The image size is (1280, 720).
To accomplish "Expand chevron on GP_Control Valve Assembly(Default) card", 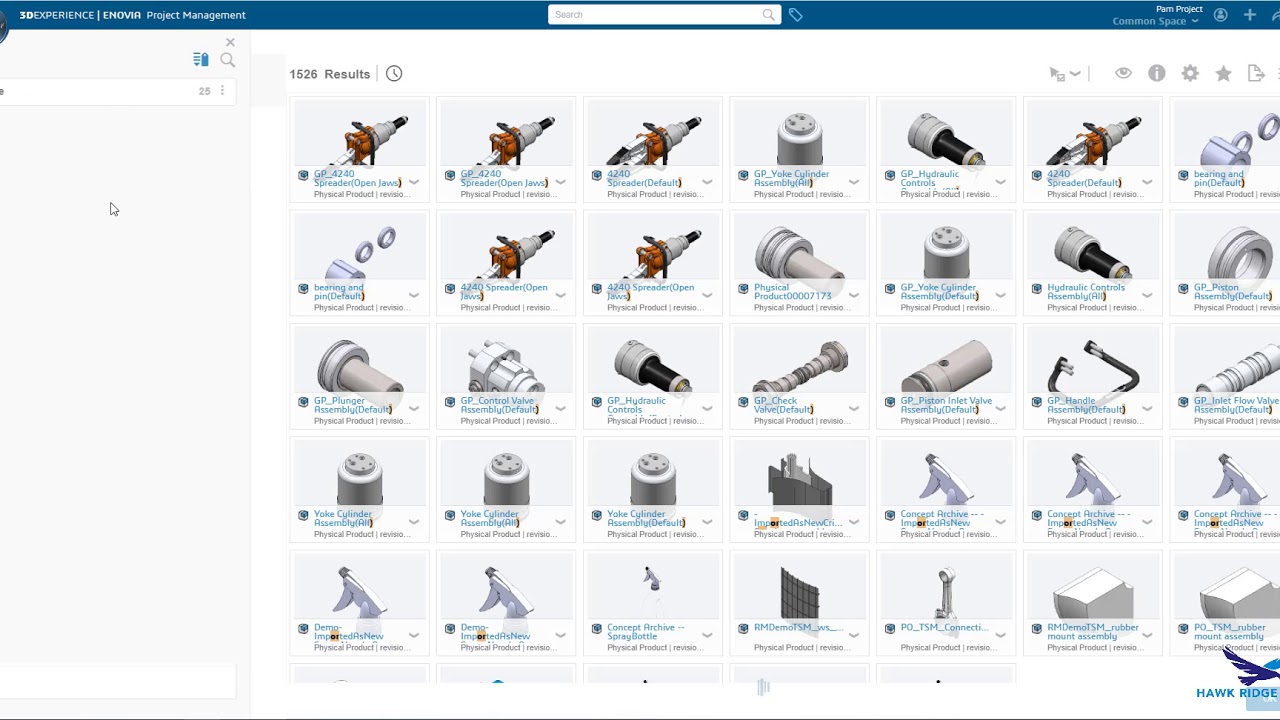I will [561, 409].
